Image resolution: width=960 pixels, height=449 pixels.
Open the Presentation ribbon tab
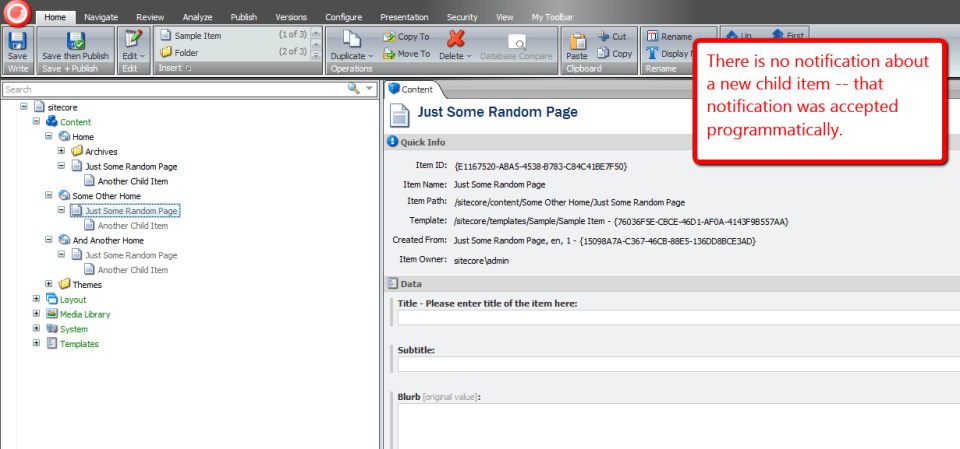[404, 17]
